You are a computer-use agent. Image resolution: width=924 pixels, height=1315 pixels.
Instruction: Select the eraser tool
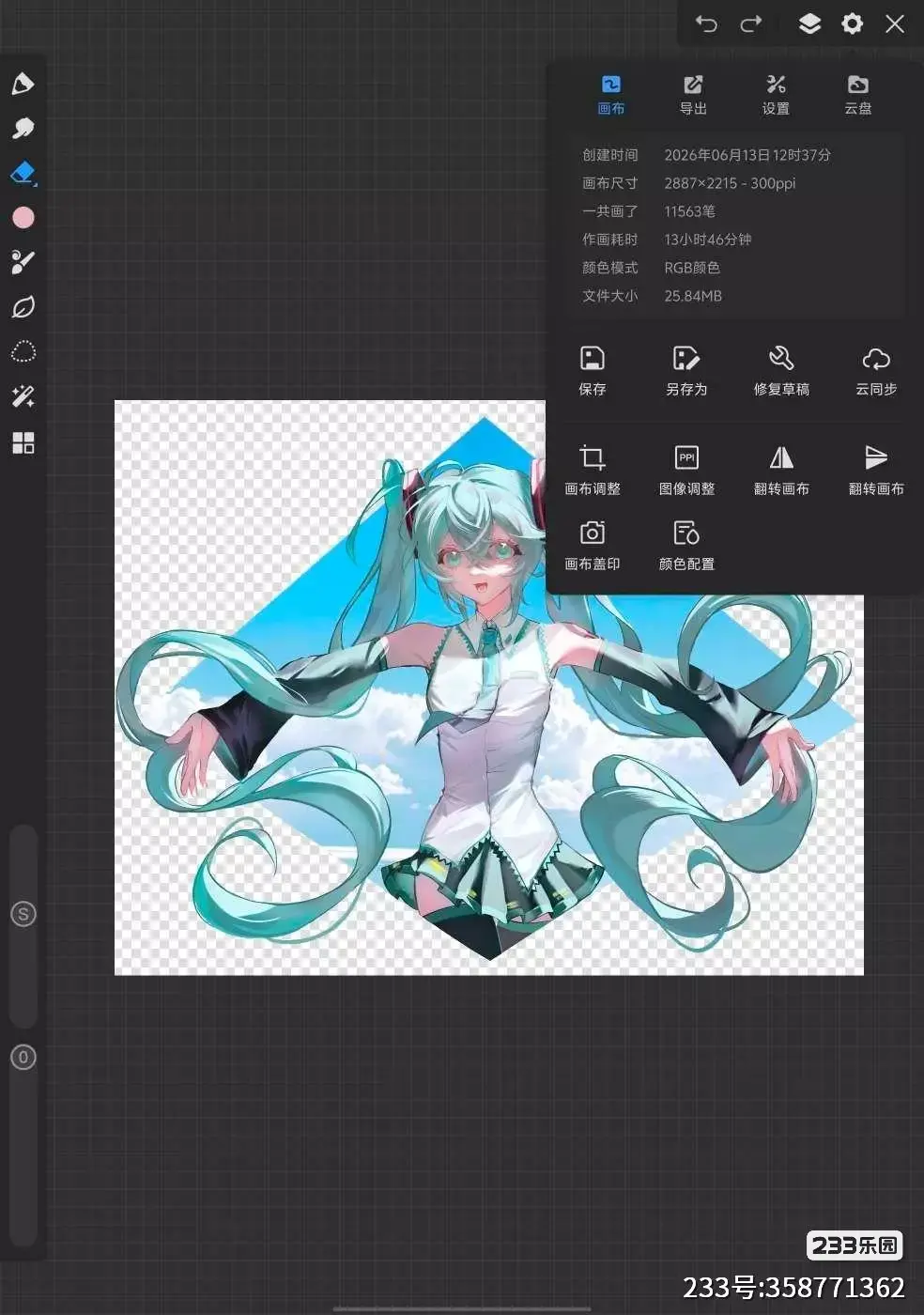click(x=23, y=173)
